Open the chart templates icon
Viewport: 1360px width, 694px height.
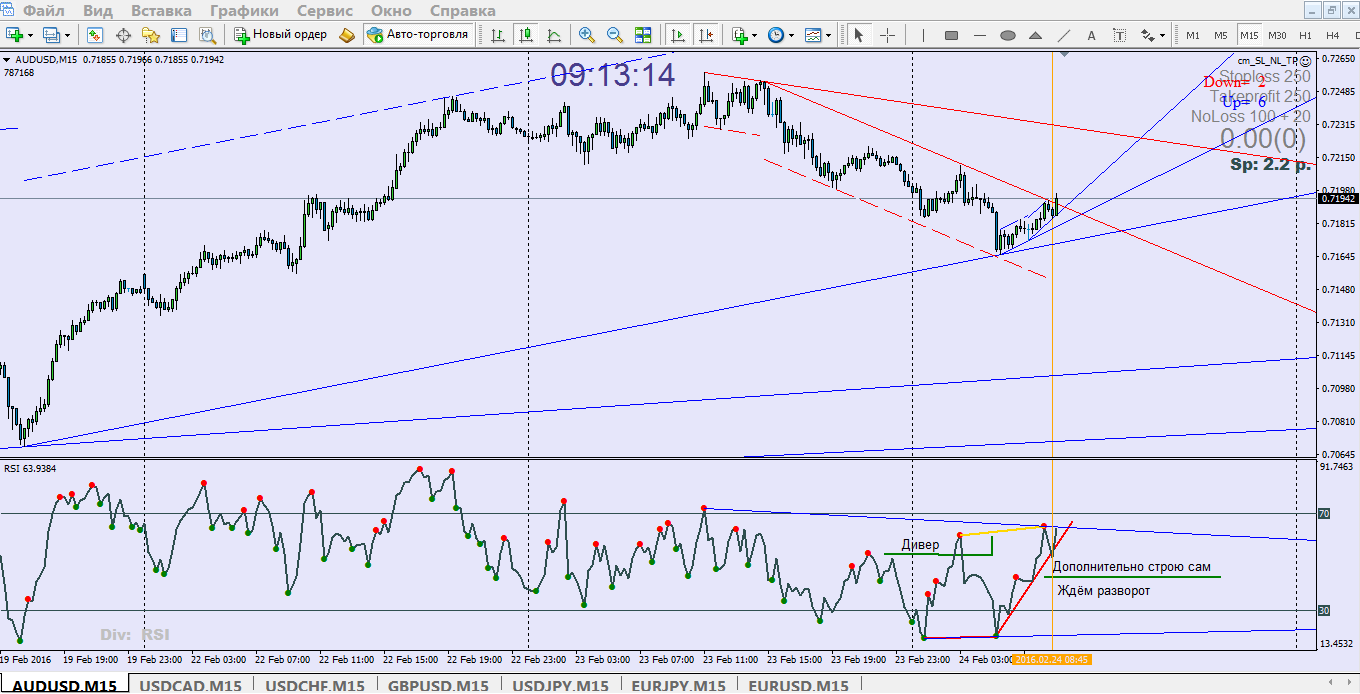(812, 35)
